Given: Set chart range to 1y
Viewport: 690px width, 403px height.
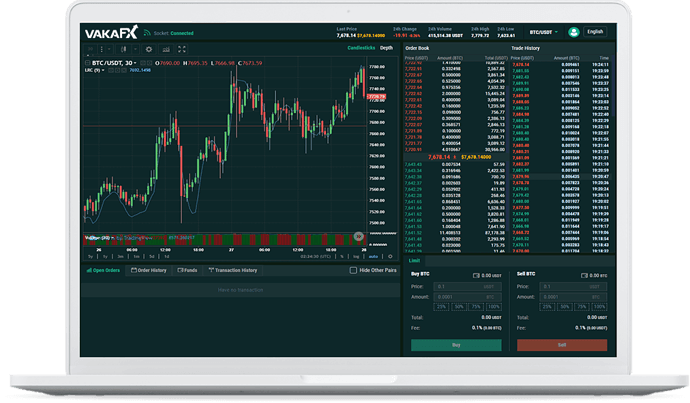Looking at the screenshot, I should 105,256.
